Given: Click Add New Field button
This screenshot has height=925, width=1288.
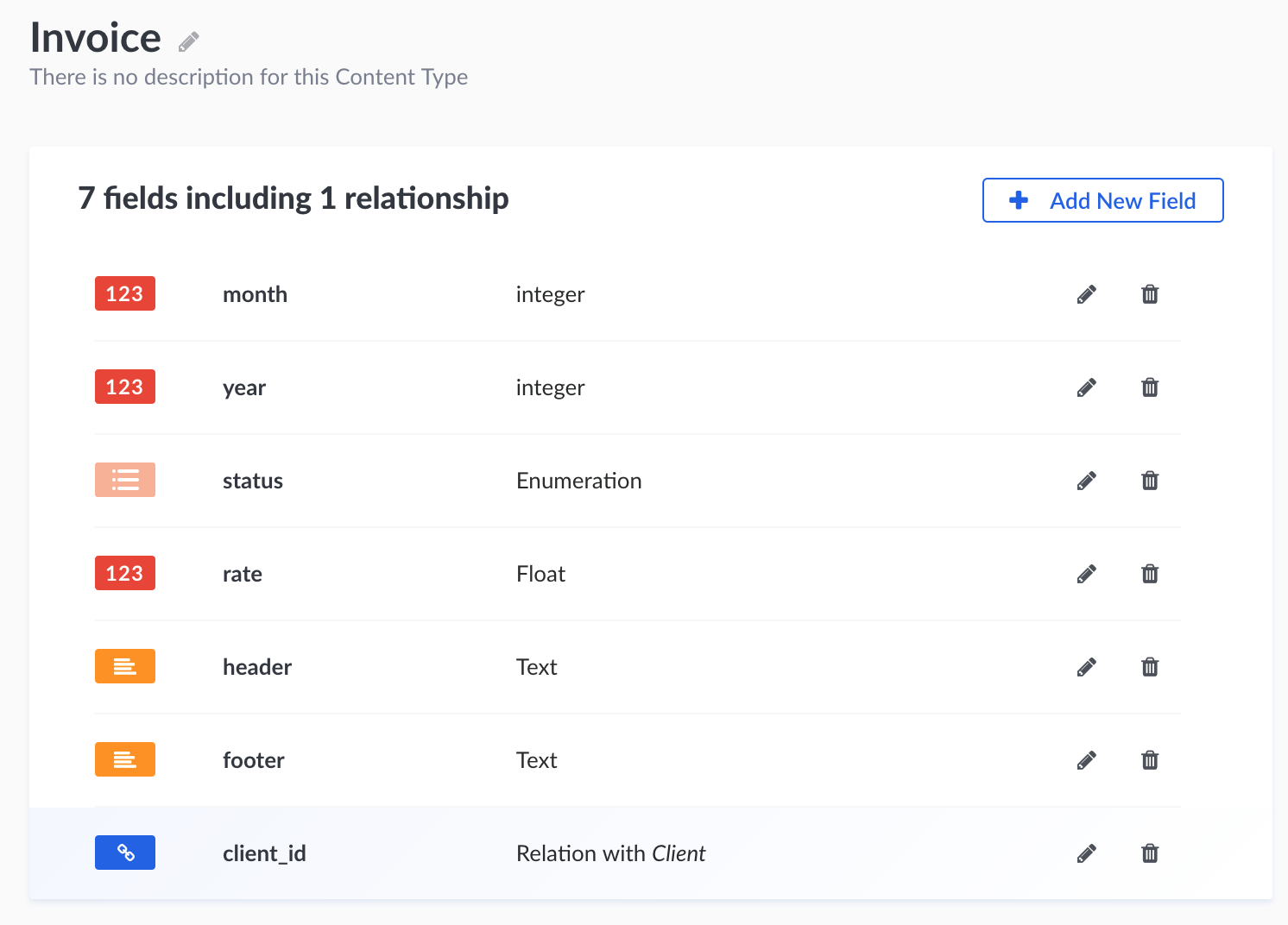Looking at the screenshot, I should [x=1102, y=200].
